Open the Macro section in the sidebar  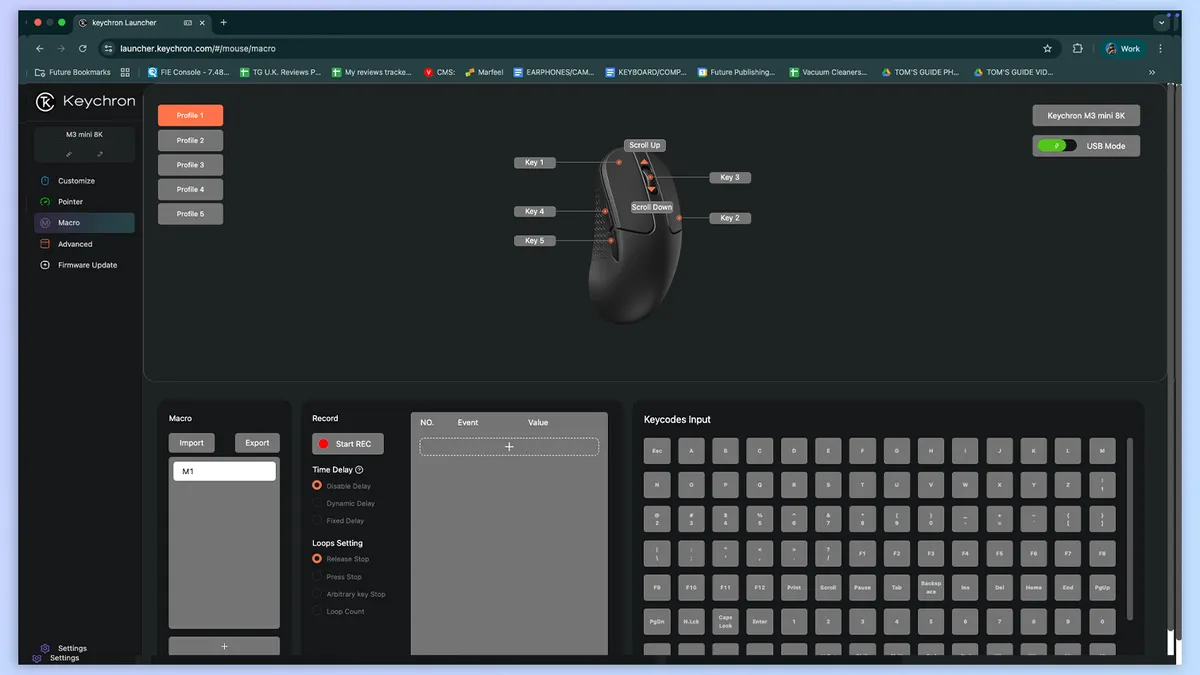pos(69,223)
